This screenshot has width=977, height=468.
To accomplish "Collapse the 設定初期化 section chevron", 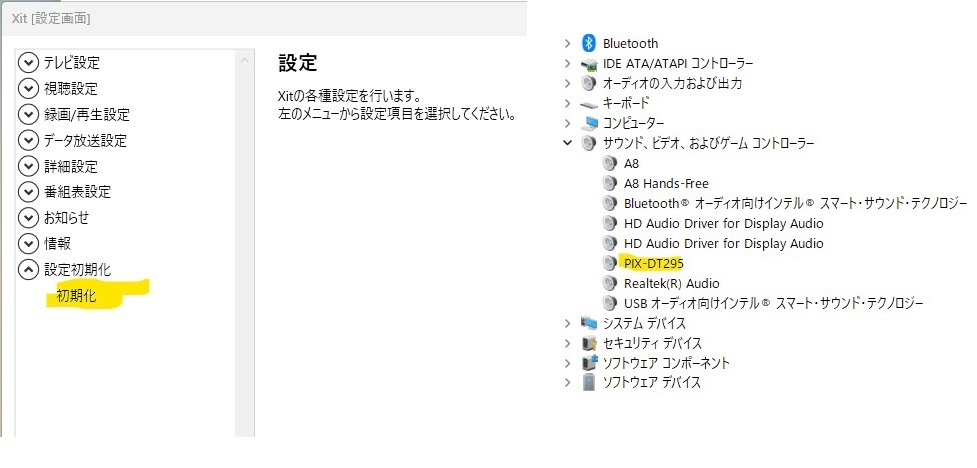I will pyautogui.click(x=29, y=269).
